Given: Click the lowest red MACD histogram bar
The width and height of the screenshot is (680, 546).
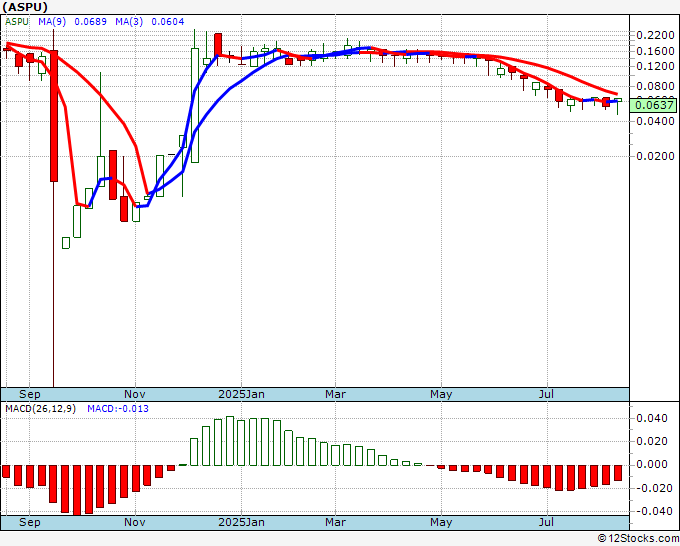Looking at the screenshot, I should pyautogui.click(x=77, y=490).
